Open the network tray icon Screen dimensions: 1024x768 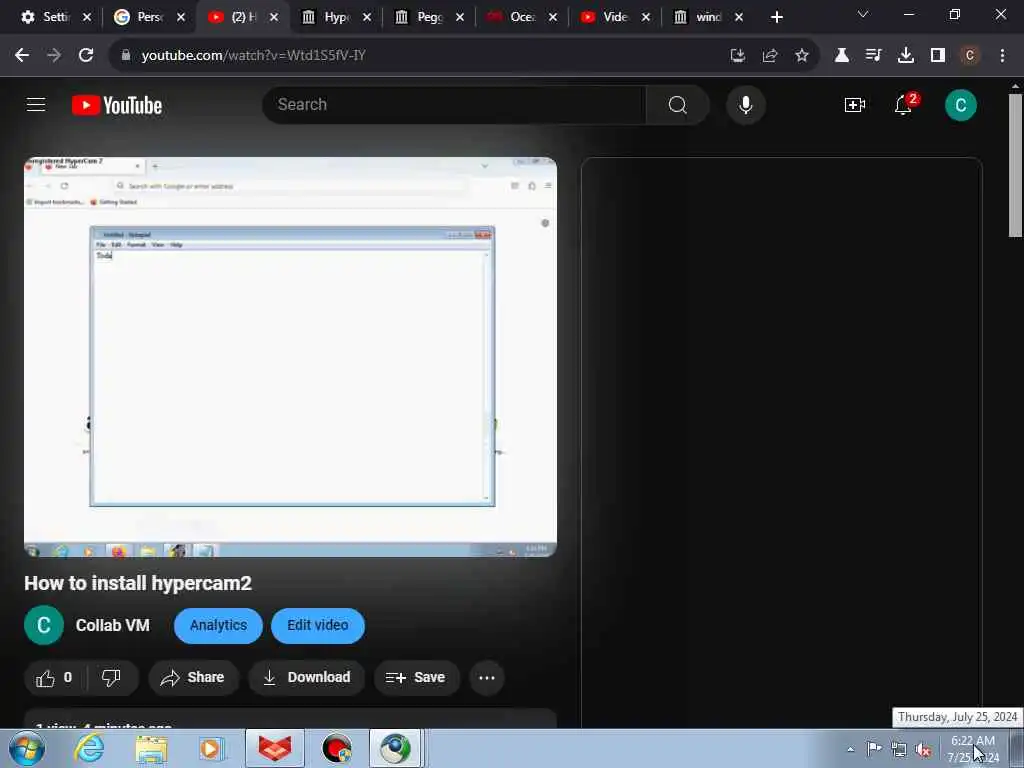click(x=899, y=750)
